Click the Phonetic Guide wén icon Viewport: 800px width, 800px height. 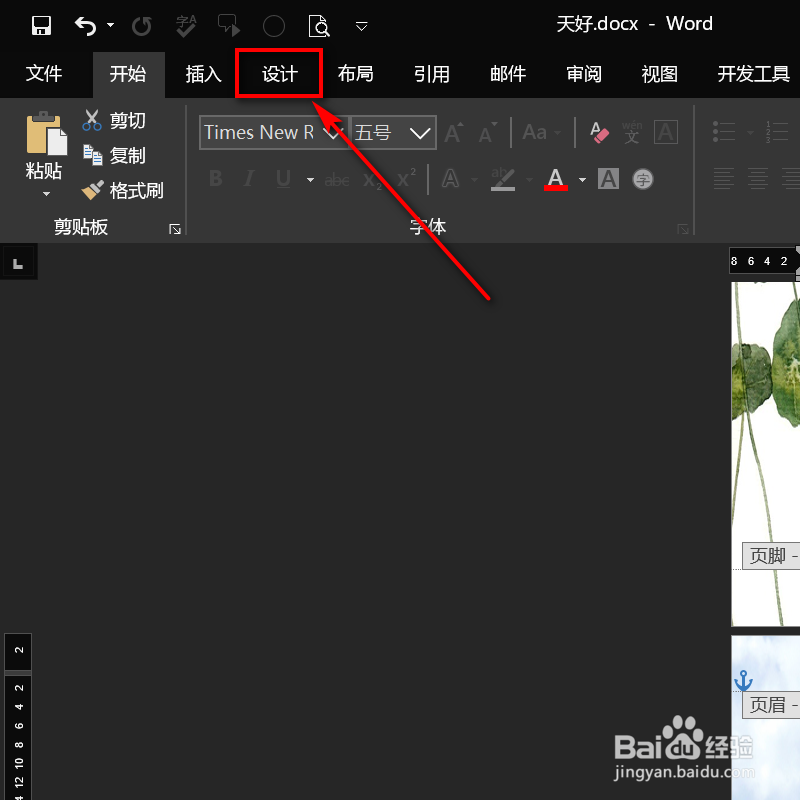pyautogui.click(x=632, y=133)
